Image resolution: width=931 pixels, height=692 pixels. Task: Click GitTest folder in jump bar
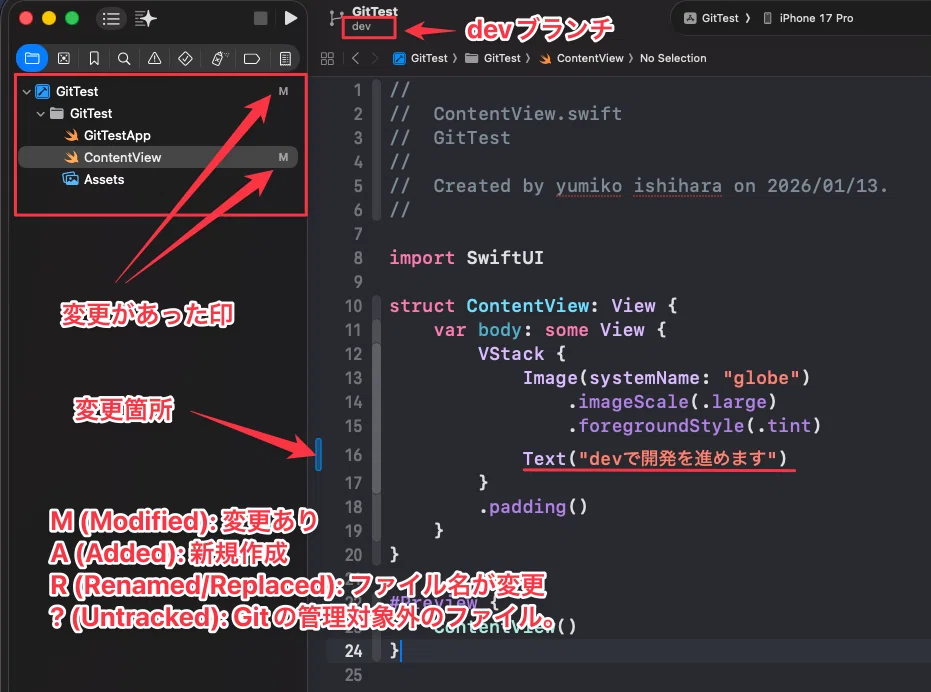click(493, 58)
